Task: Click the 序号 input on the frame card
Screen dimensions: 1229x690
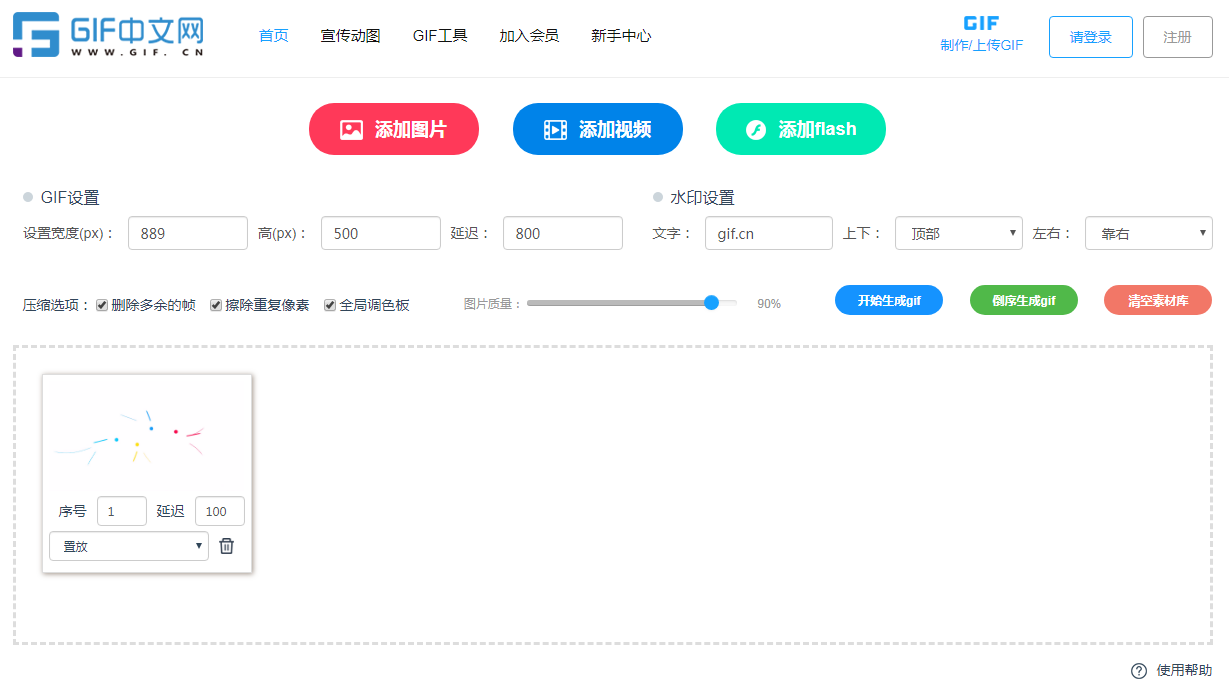Action: 122,511
